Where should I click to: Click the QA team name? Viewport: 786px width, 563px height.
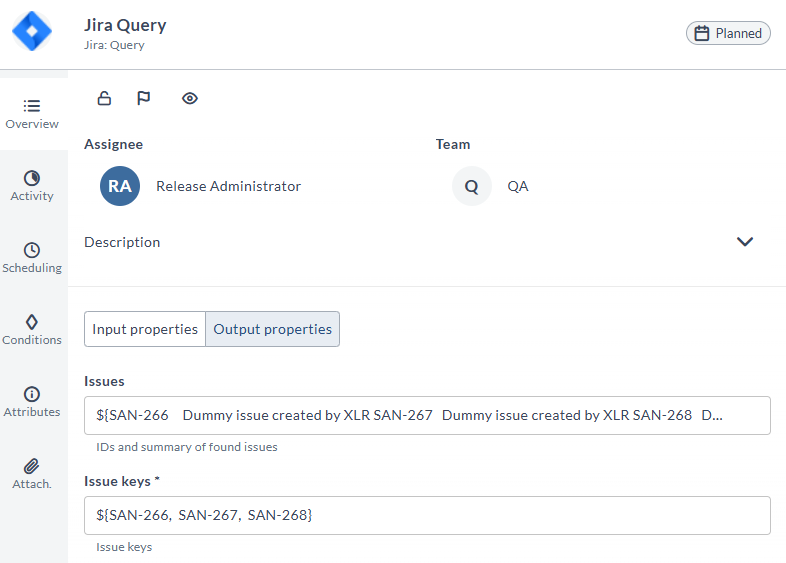[518, 186]
